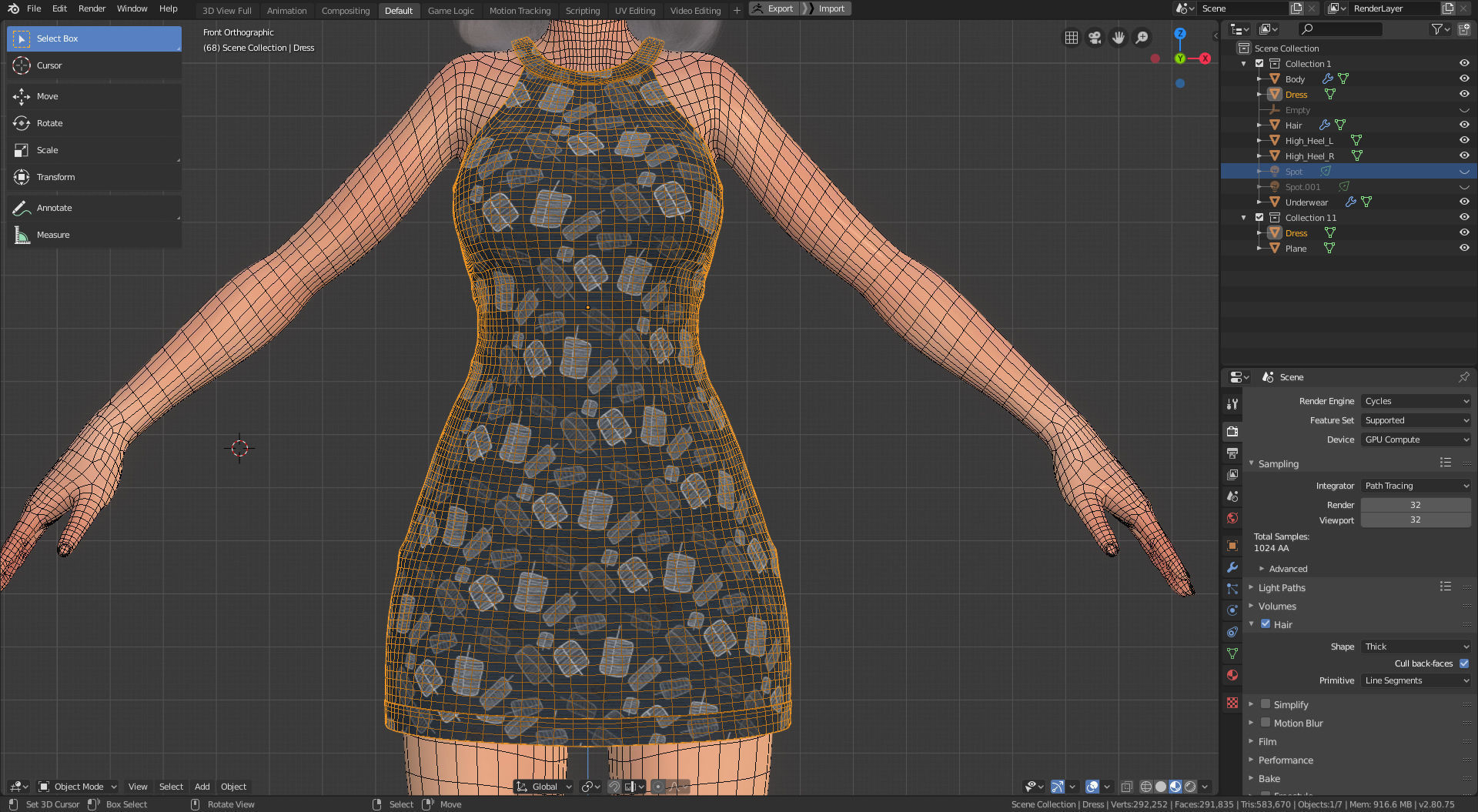
Task: Activate the Scale tool
Action: (94, 150)
